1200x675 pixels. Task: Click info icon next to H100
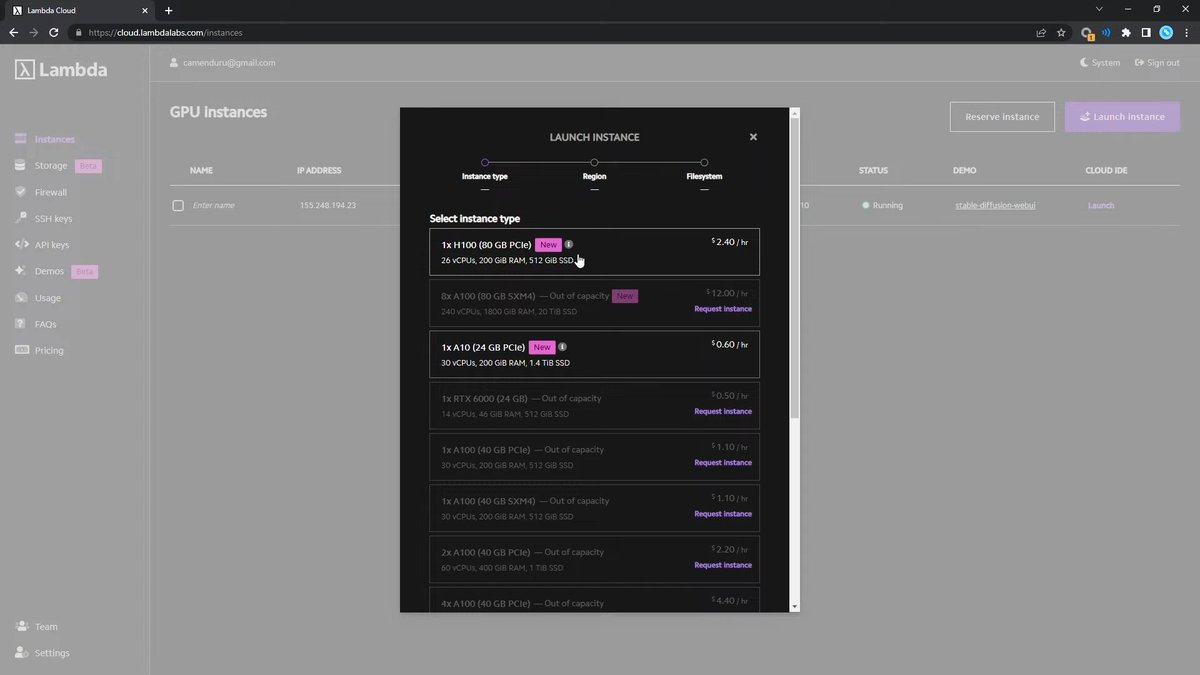[569, 244]
